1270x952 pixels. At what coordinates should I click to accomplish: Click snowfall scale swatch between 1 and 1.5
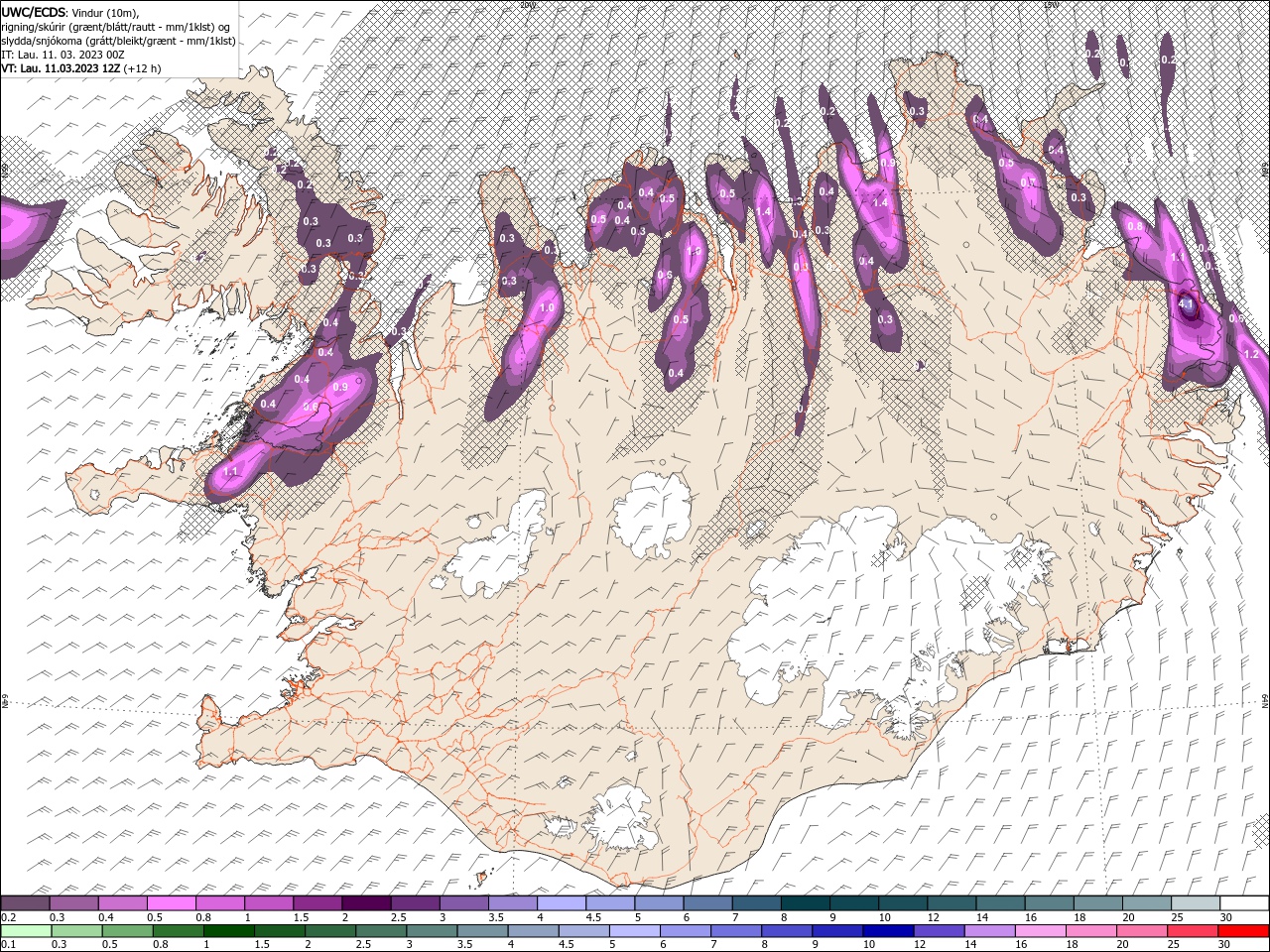pos(269,903)
